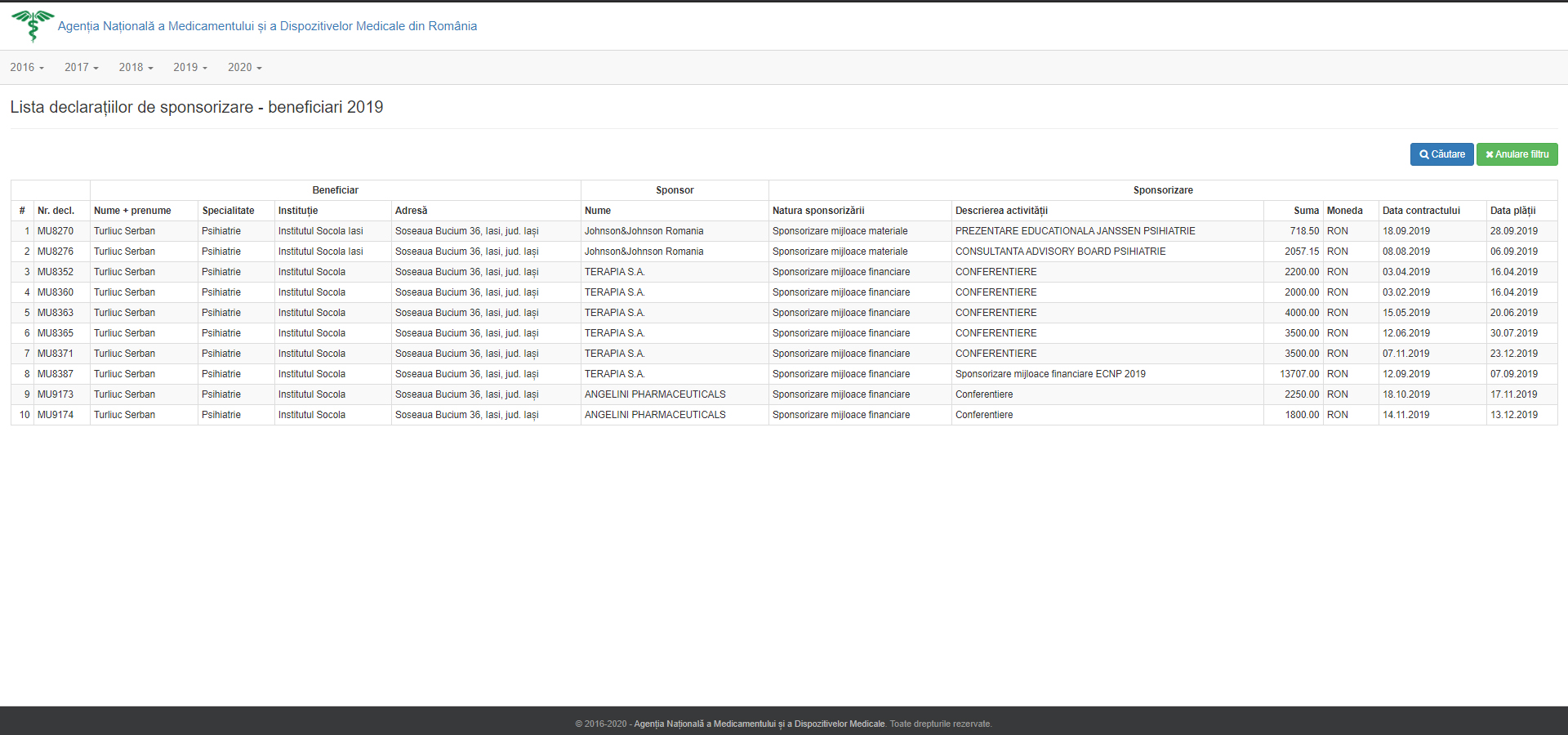Image resolution: width=1568 pixels, height=735 pixels.
Task: Click contract date 14.11.2019
Action: pyautogui.click(x=1406, y=415)
